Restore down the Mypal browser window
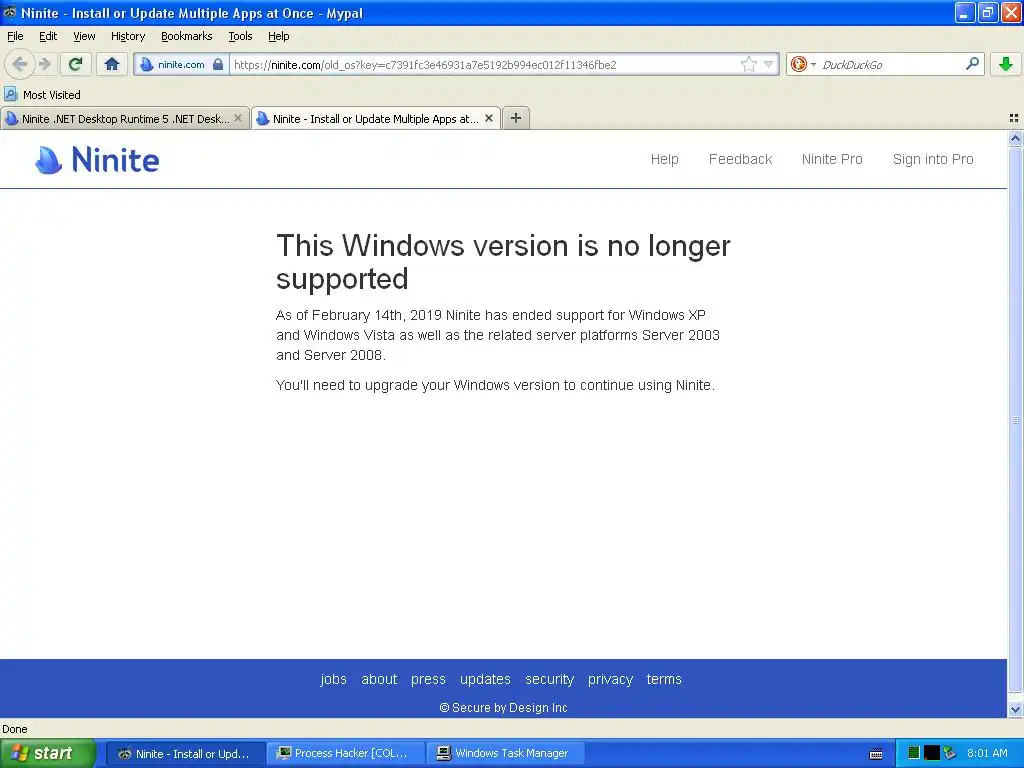This screenshot has width=1024, height=768. pos(987,12)
